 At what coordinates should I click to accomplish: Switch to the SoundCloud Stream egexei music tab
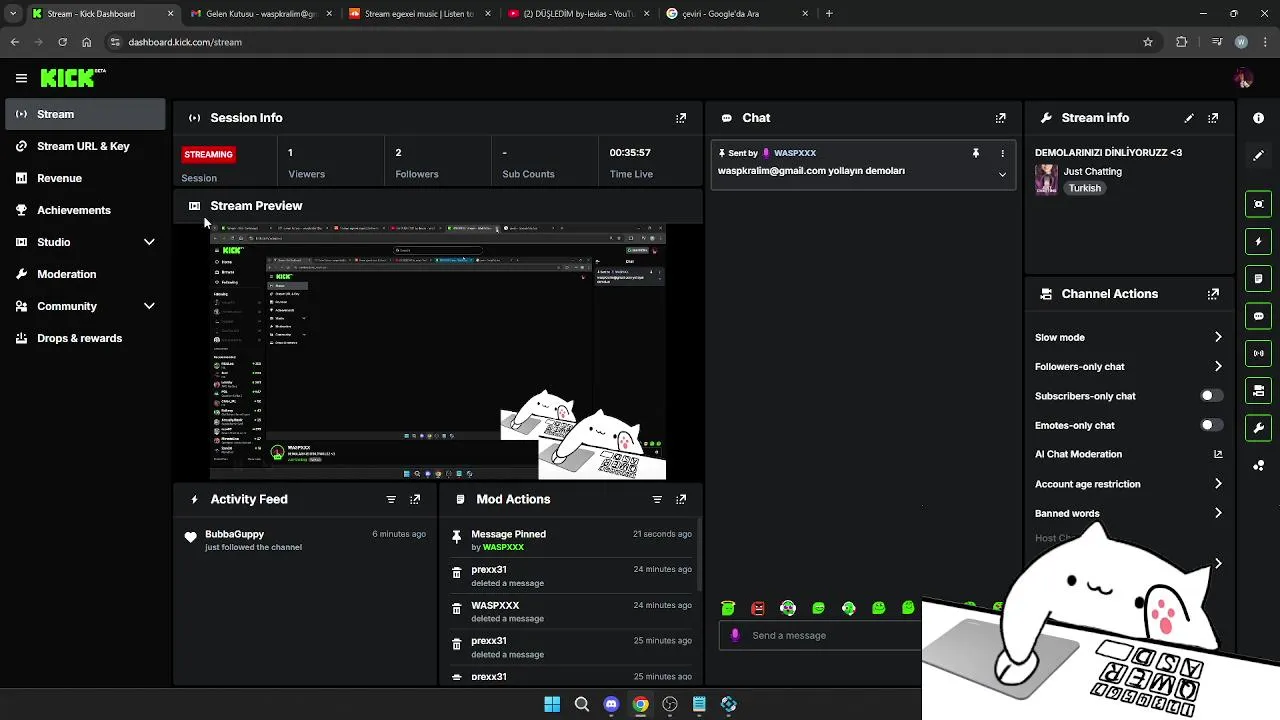(418, 14)
